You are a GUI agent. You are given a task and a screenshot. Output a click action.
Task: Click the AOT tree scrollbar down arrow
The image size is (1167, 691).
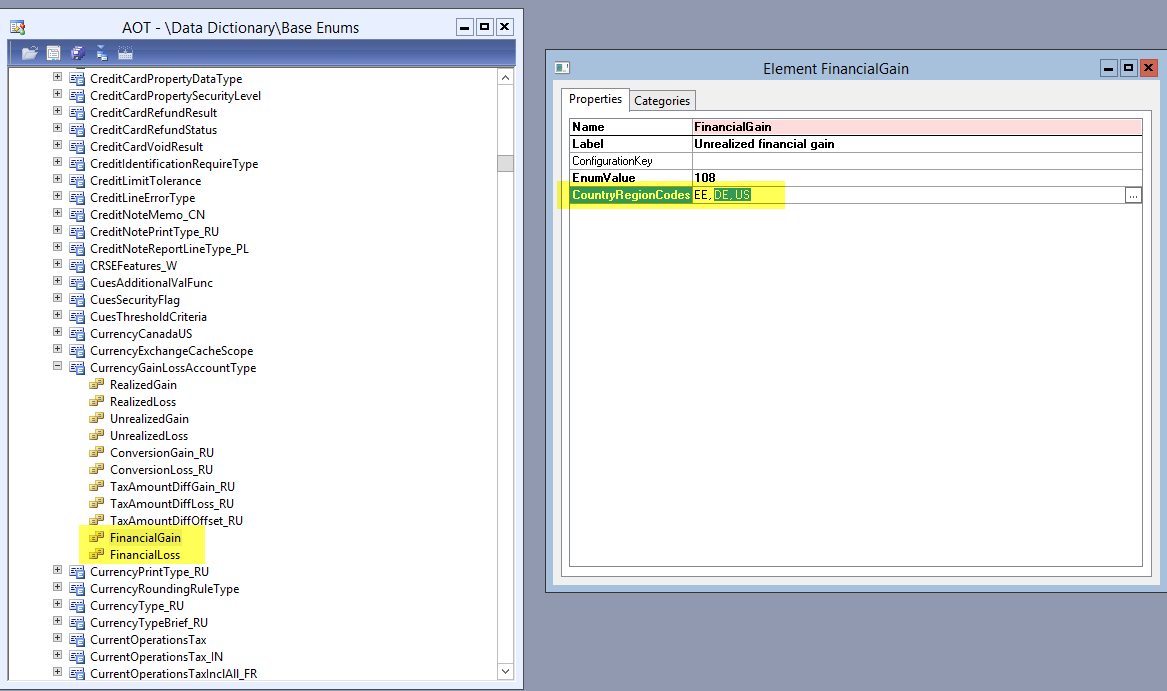coord(506,672)
